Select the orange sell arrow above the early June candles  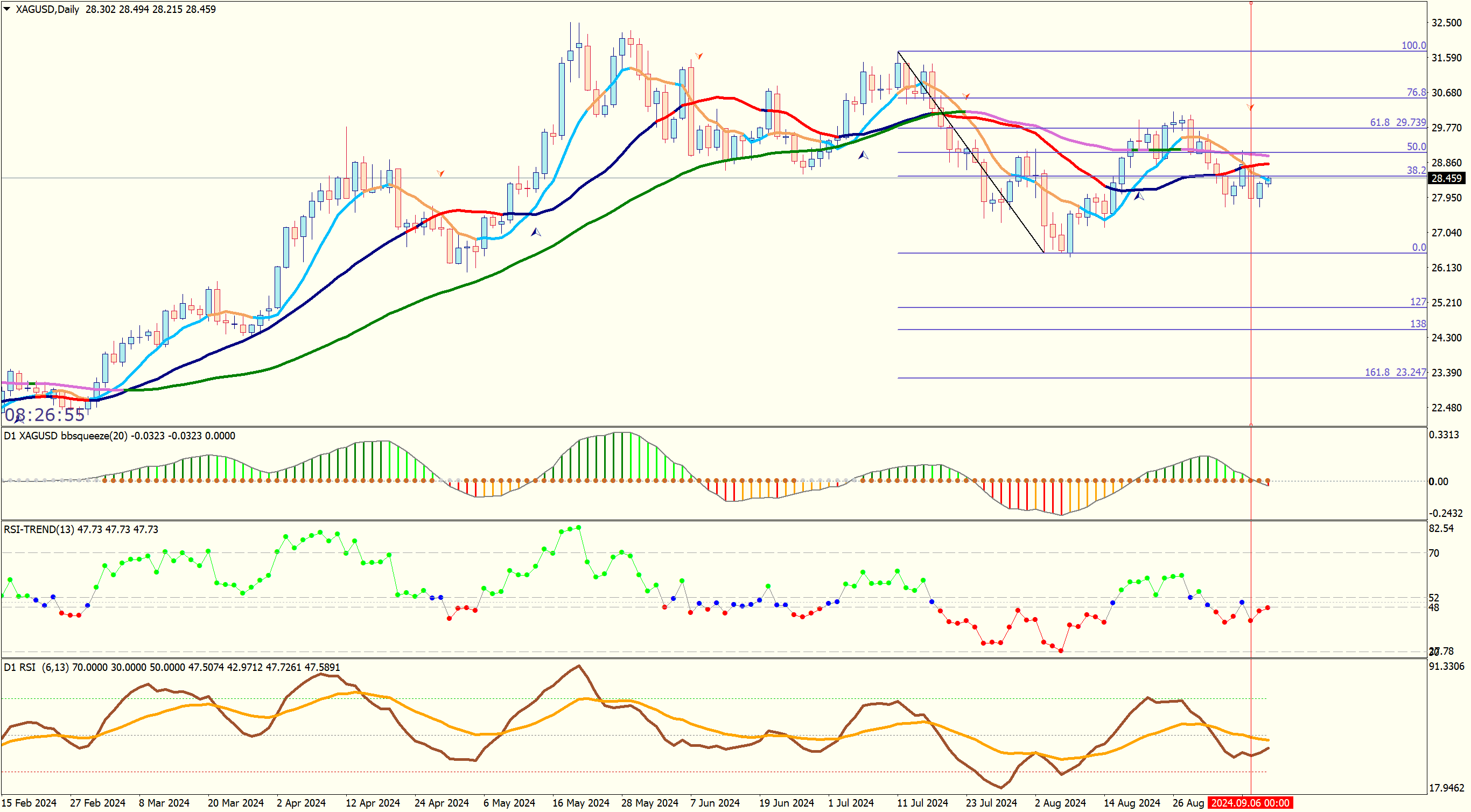699,55
